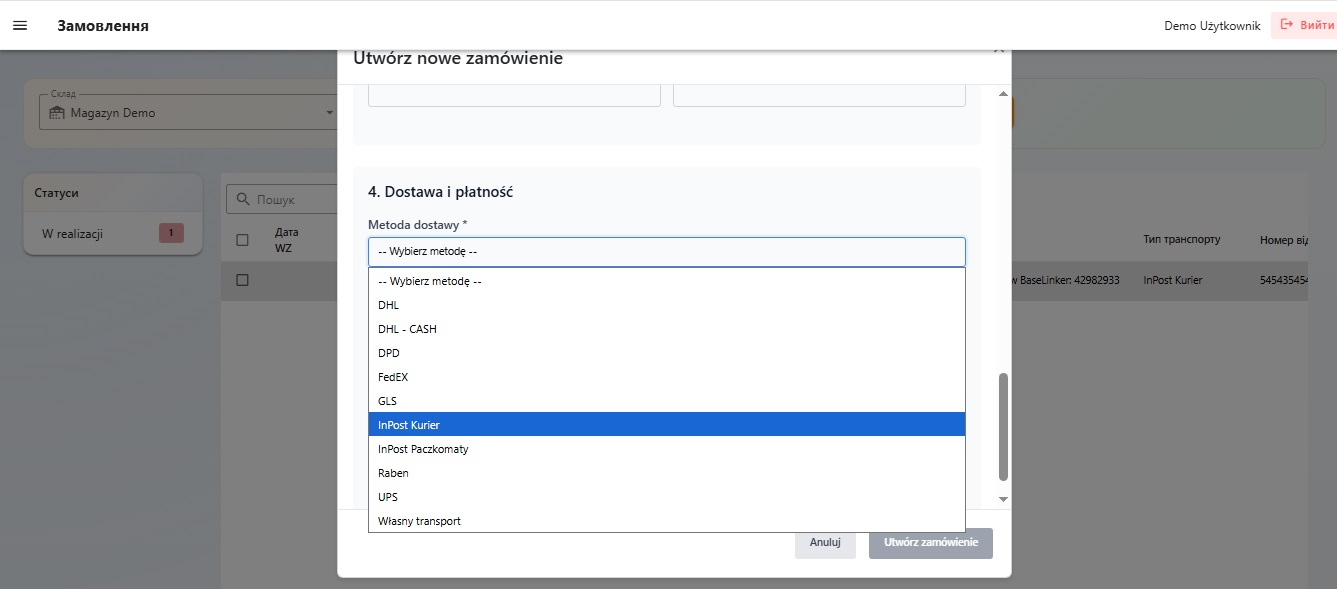
Task: Toggle the select-all orders header checkbox
Action: click(x=242, y=240)
